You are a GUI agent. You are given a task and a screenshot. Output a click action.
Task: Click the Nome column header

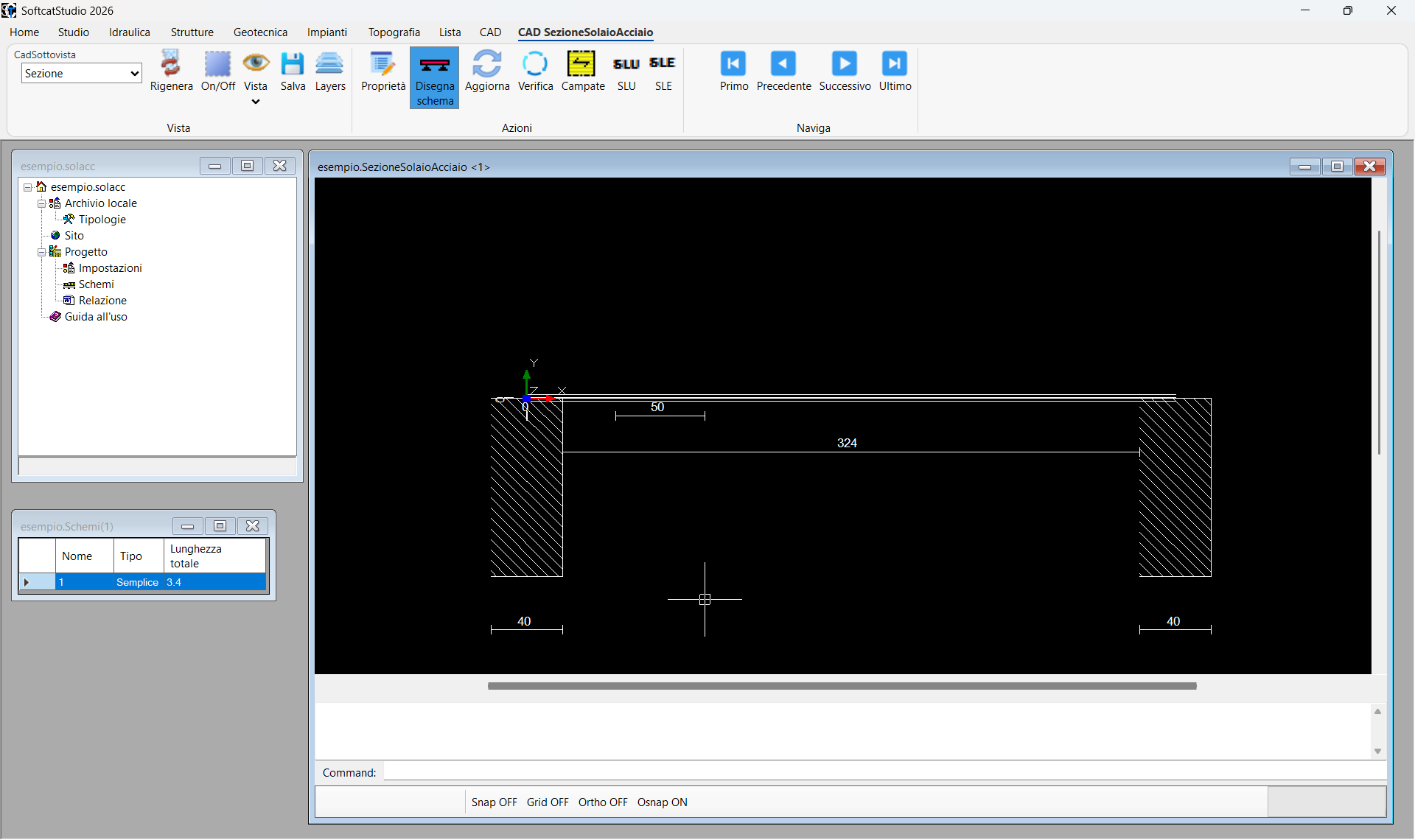click(84, 556)
